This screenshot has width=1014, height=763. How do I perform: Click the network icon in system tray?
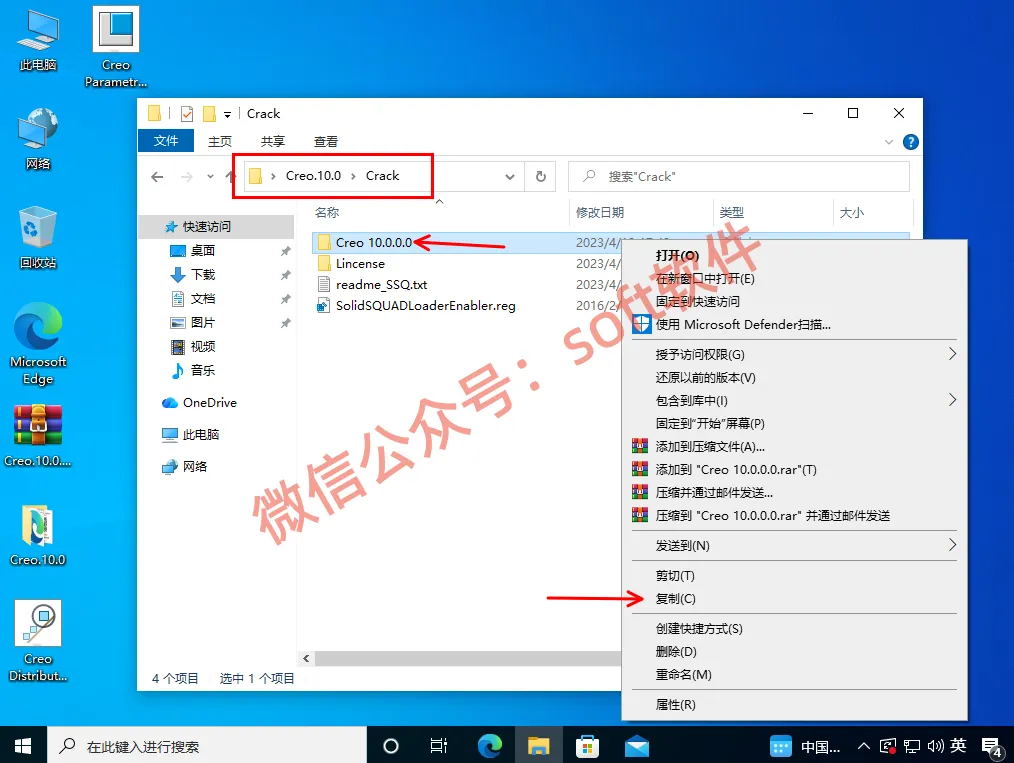coord(912,746)
